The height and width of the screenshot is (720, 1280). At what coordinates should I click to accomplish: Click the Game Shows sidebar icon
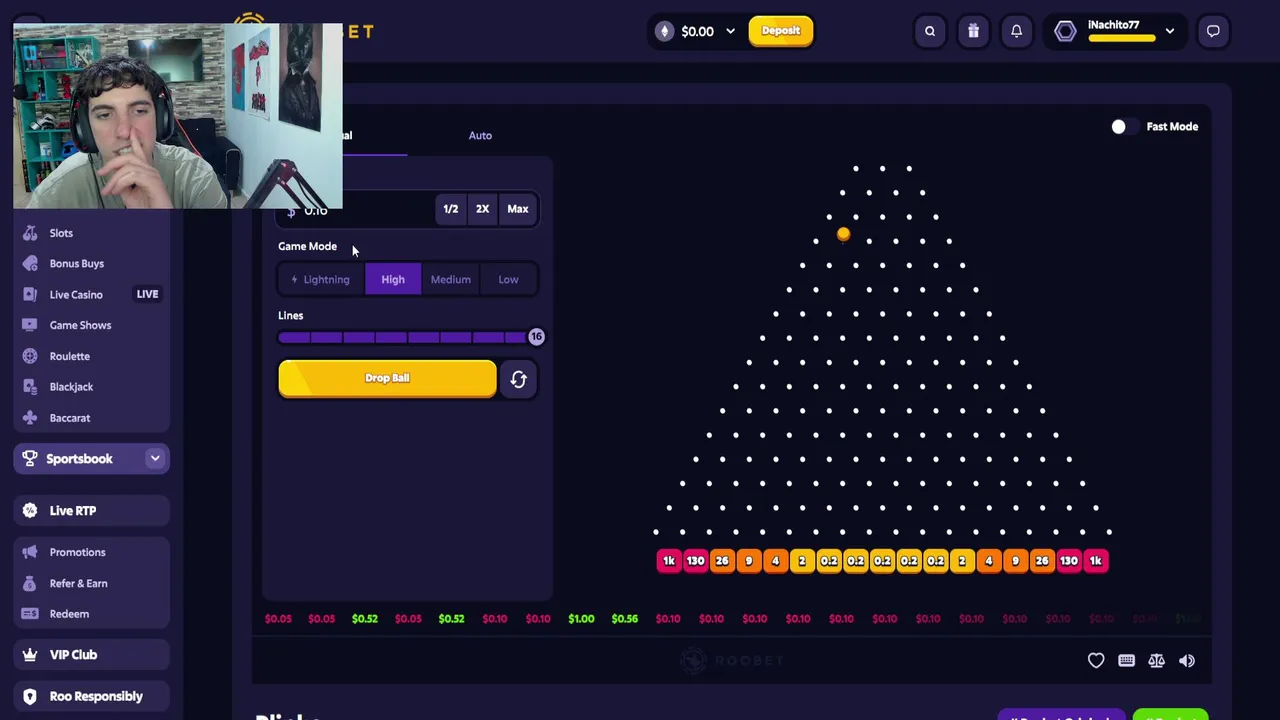pyautogui.click(x=30, y=325)
